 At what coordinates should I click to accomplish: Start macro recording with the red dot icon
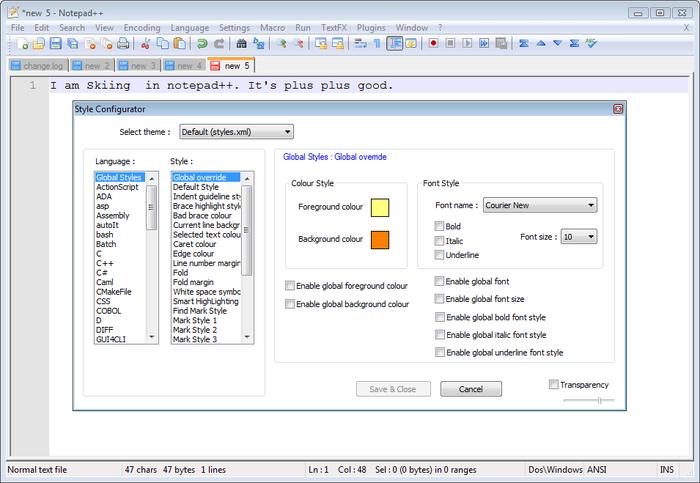click(433, 43)
